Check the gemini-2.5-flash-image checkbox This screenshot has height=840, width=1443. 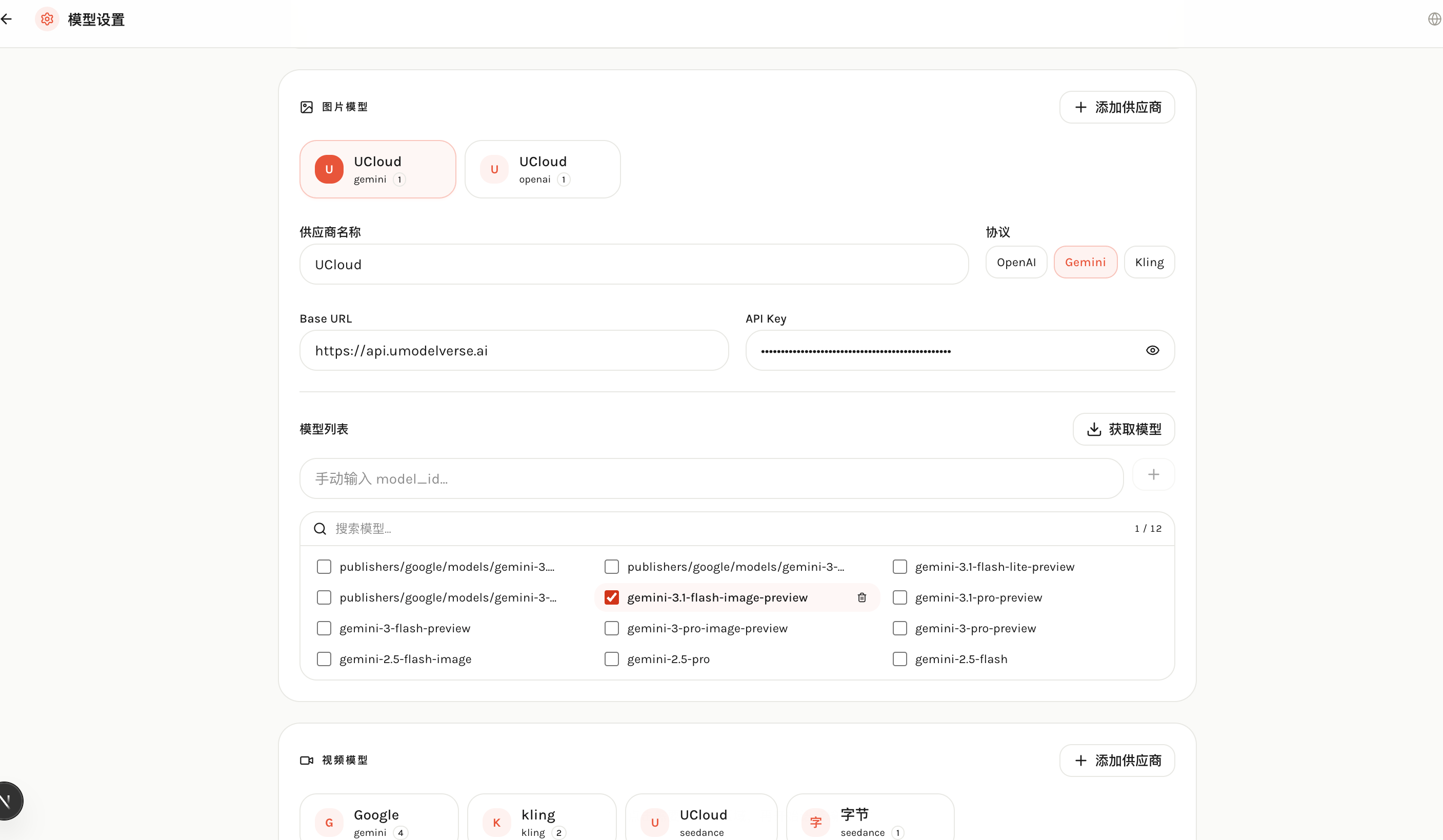[x=324, y=659]
